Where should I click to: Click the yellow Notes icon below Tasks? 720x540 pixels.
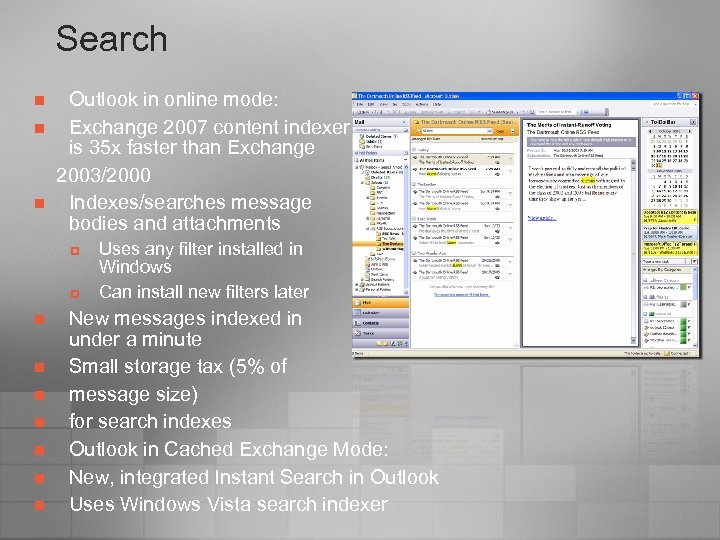(x=379, y=343)
